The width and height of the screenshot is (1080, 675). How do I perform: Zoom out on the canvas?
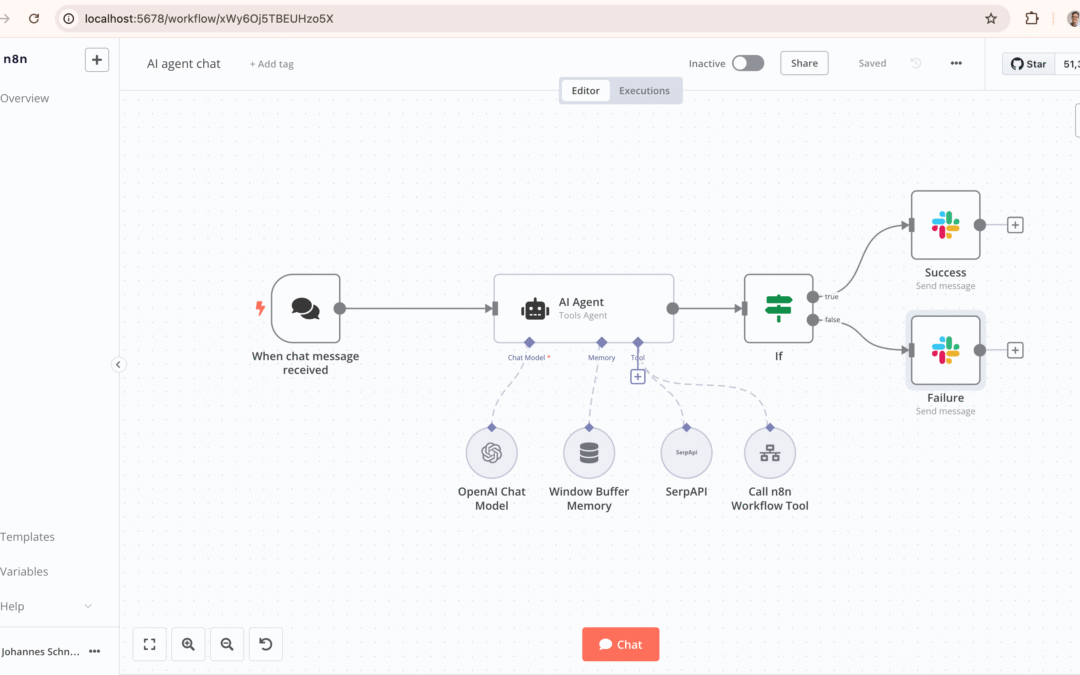(227, 644)
